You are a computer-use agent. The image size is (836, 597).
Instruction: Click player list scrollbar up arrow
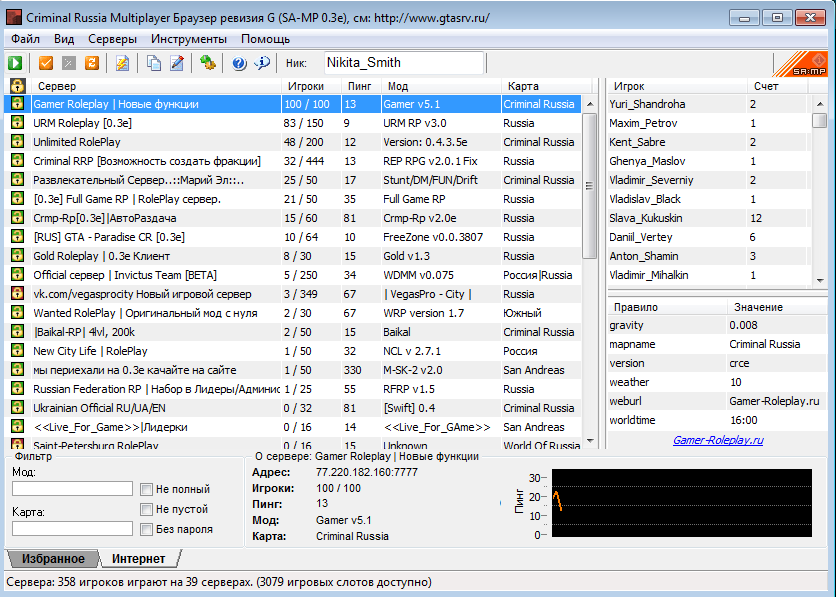[820, 104]
